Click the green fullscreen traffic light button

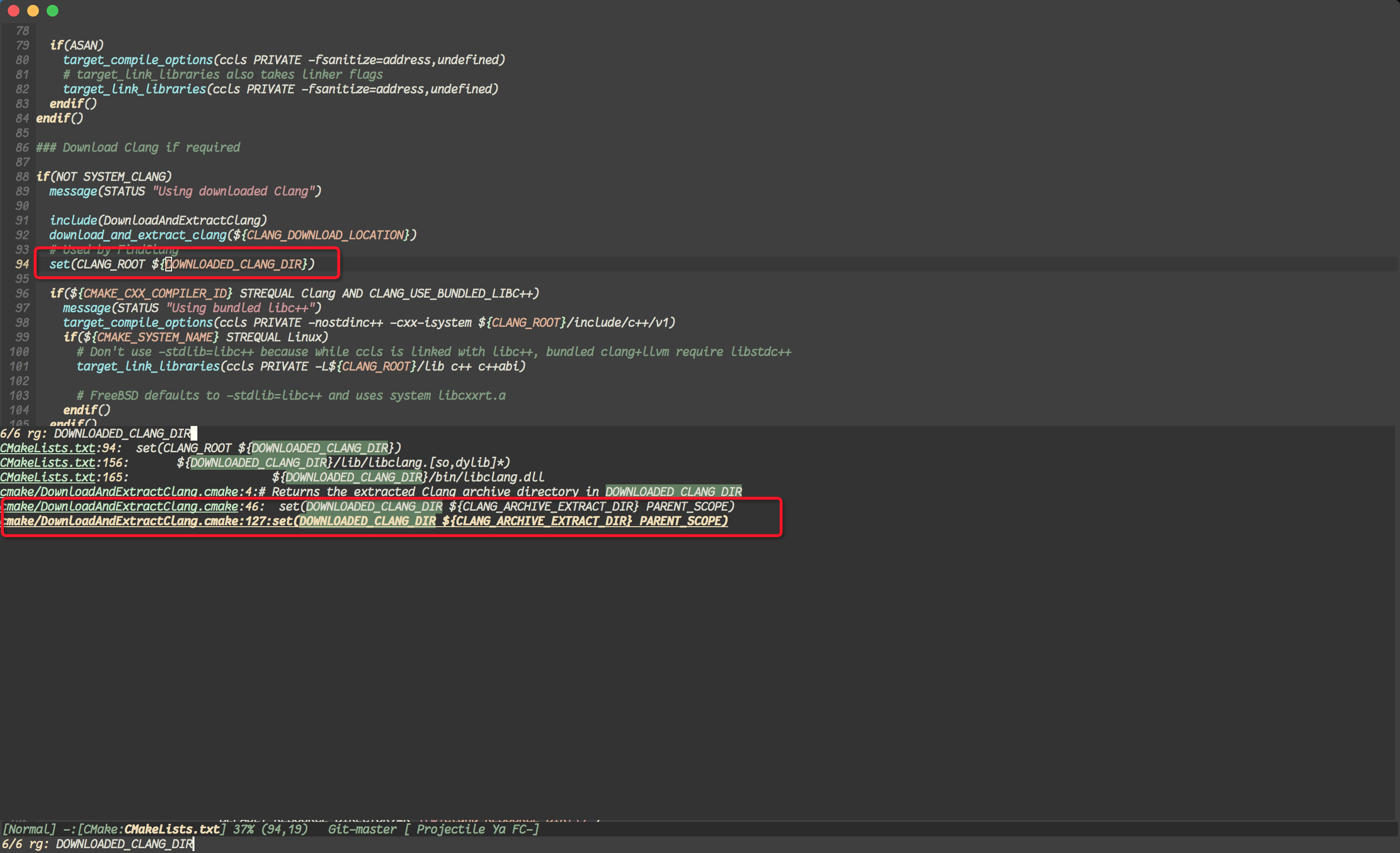pyautogui.click(x=52, y=10)
